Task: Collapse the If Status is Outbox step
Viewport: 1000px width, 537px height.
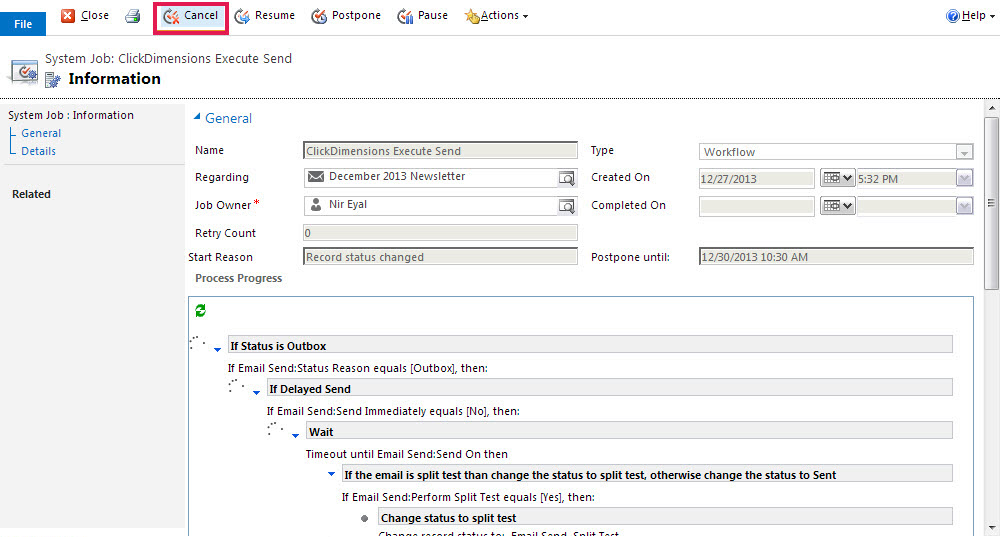Action: (217, 349)
